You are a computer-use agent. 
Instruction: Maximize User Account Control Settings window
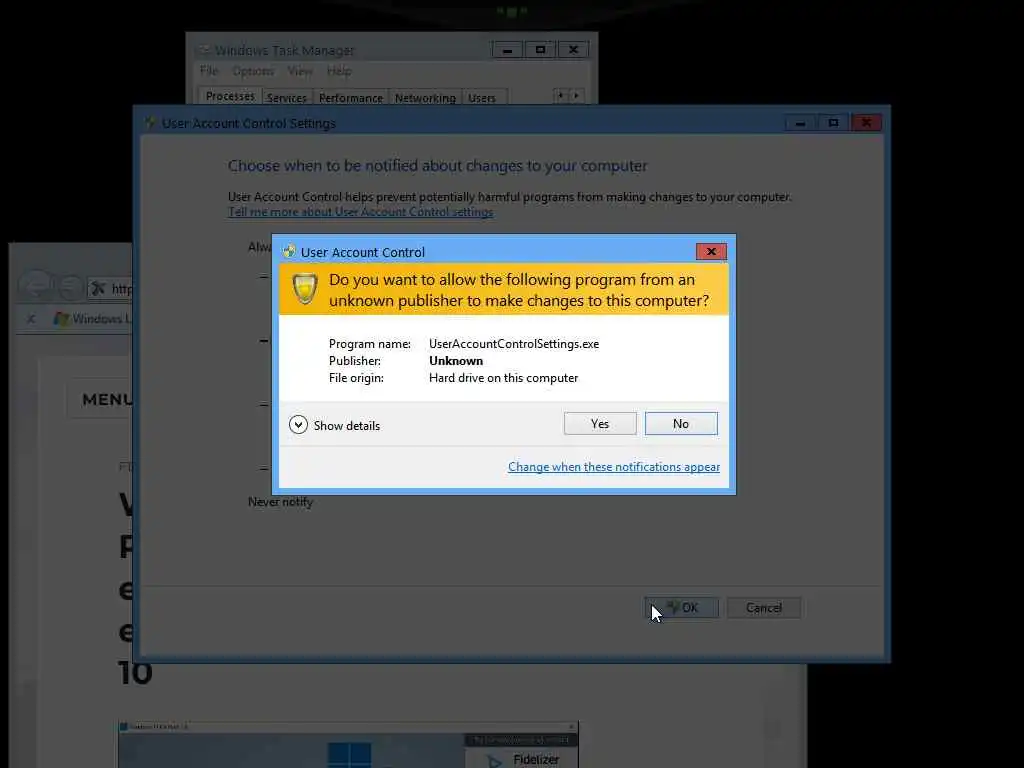[x=833, y=123]
